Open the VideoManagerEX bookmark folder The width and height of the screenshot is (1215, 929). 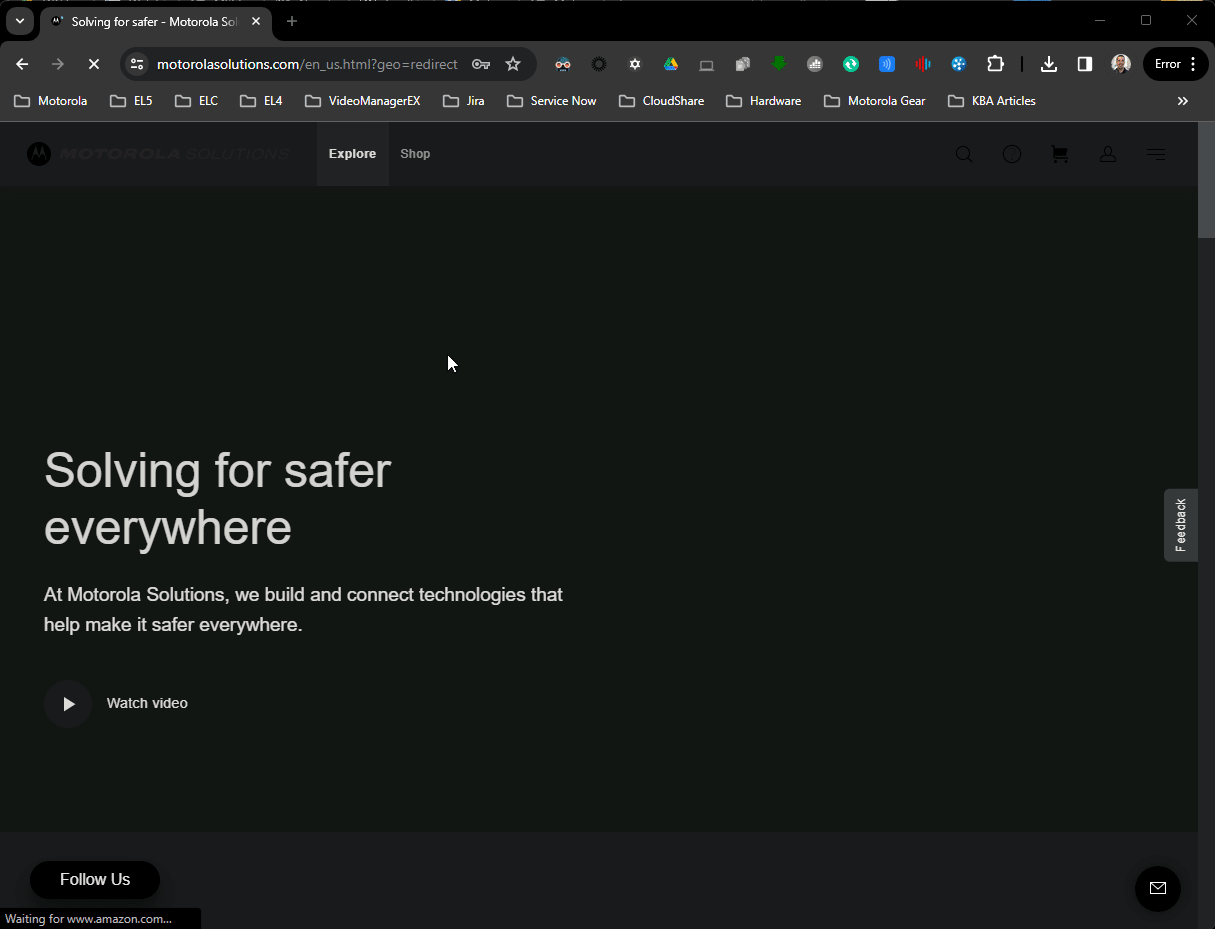[363, 101]
